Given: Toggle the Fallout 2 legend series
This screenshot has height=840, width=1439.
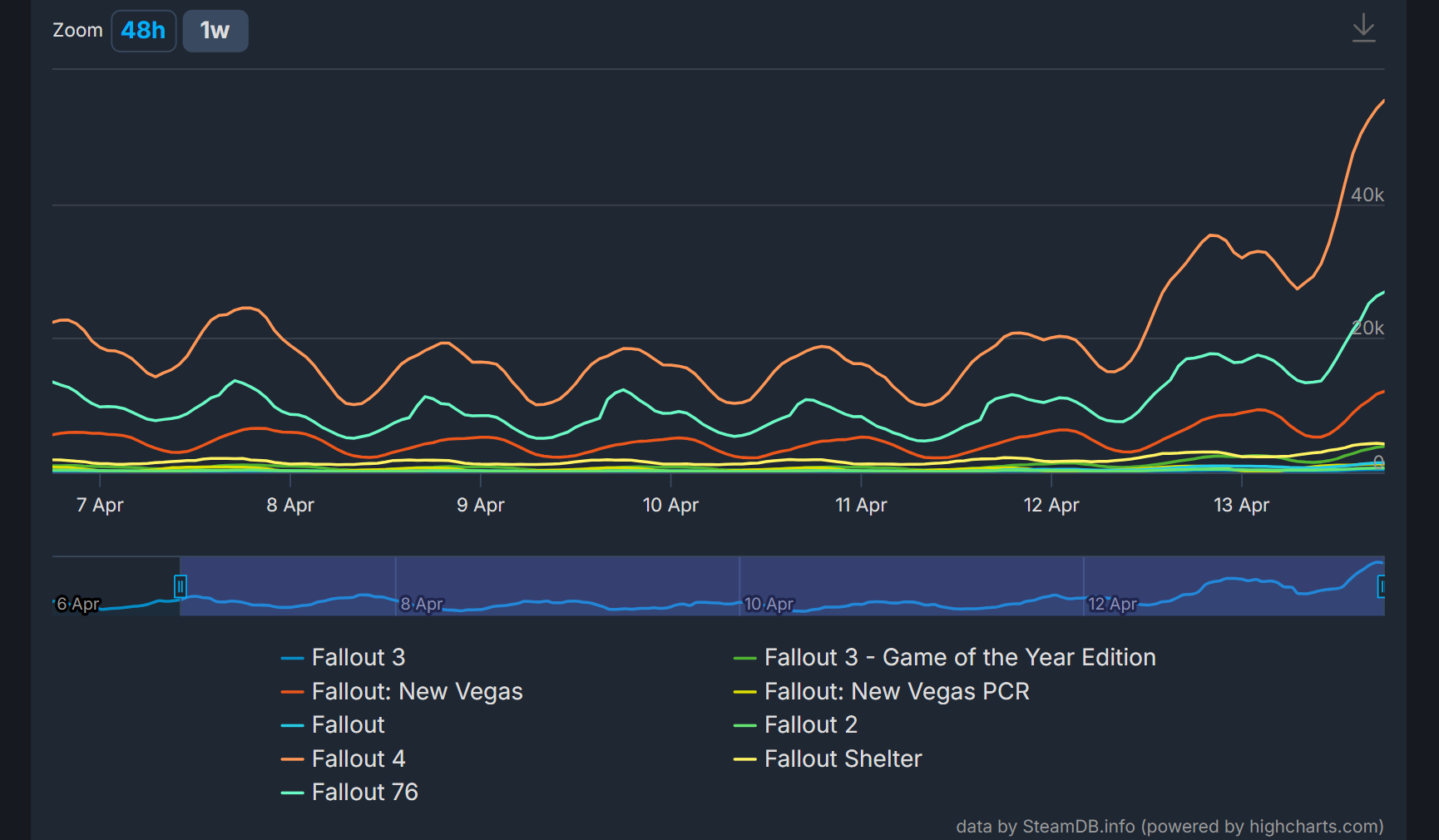Looking at the screenshot, I should coord(795,724).
